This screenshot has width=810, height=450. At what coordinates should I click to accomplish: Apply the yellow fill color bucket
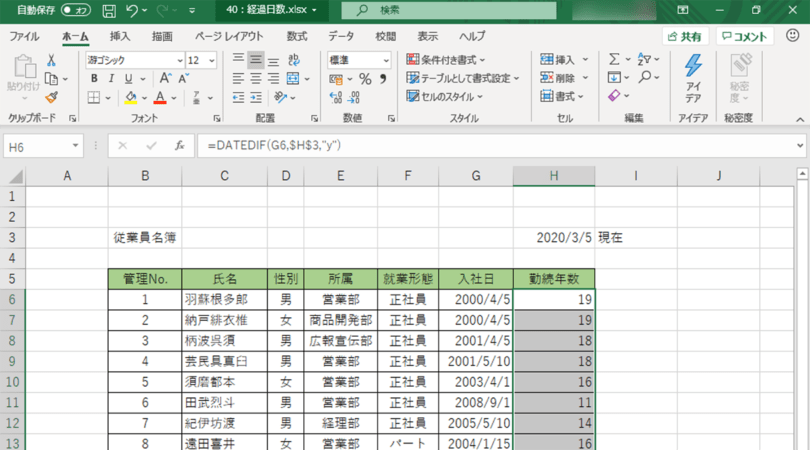pyautogui.click(x=130, y=98)
